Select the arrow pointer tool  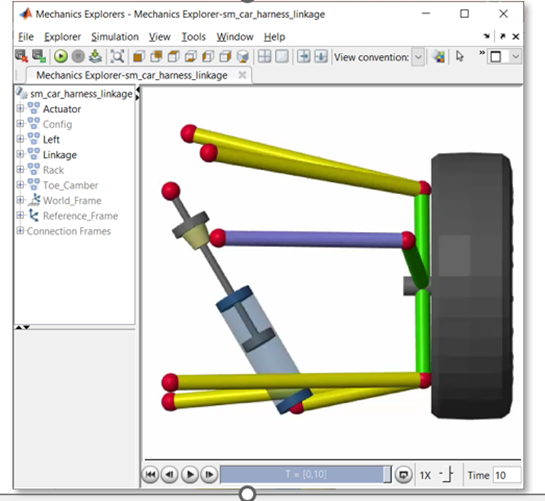tap(459, 56)
